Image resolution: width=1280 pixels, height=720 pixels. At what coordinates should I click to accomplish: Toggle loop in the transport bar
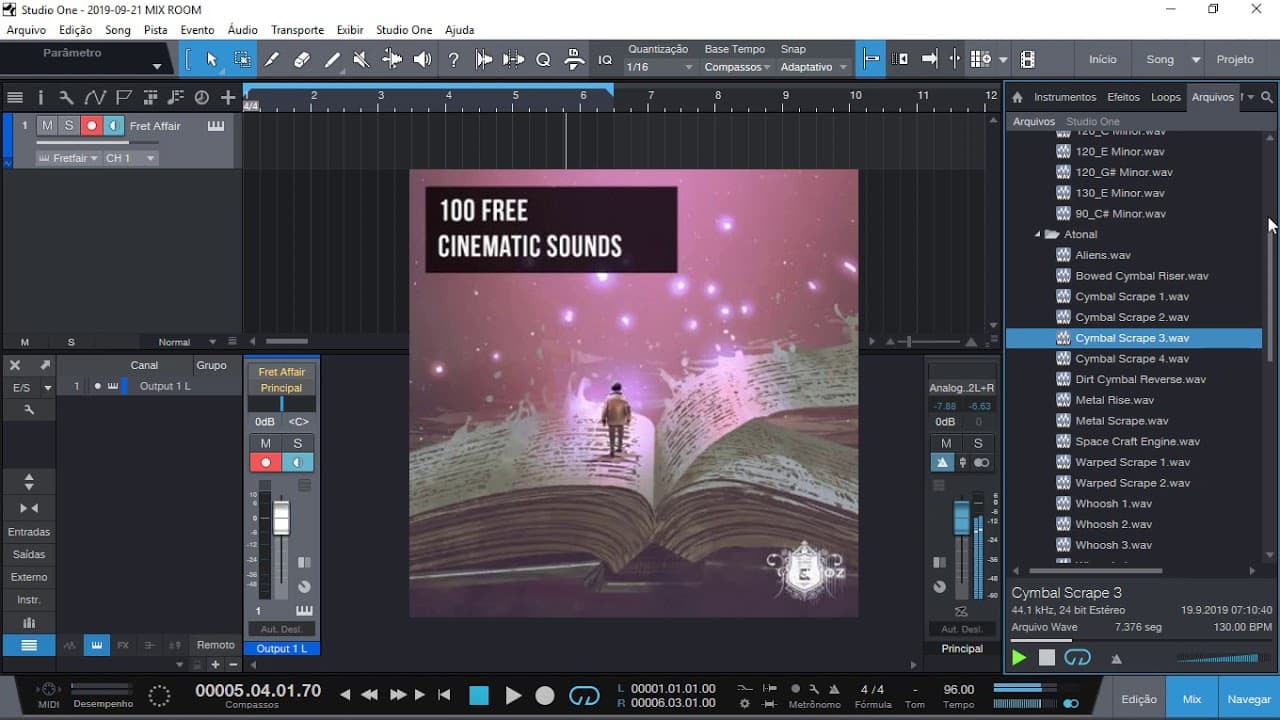tap(584, 695)
